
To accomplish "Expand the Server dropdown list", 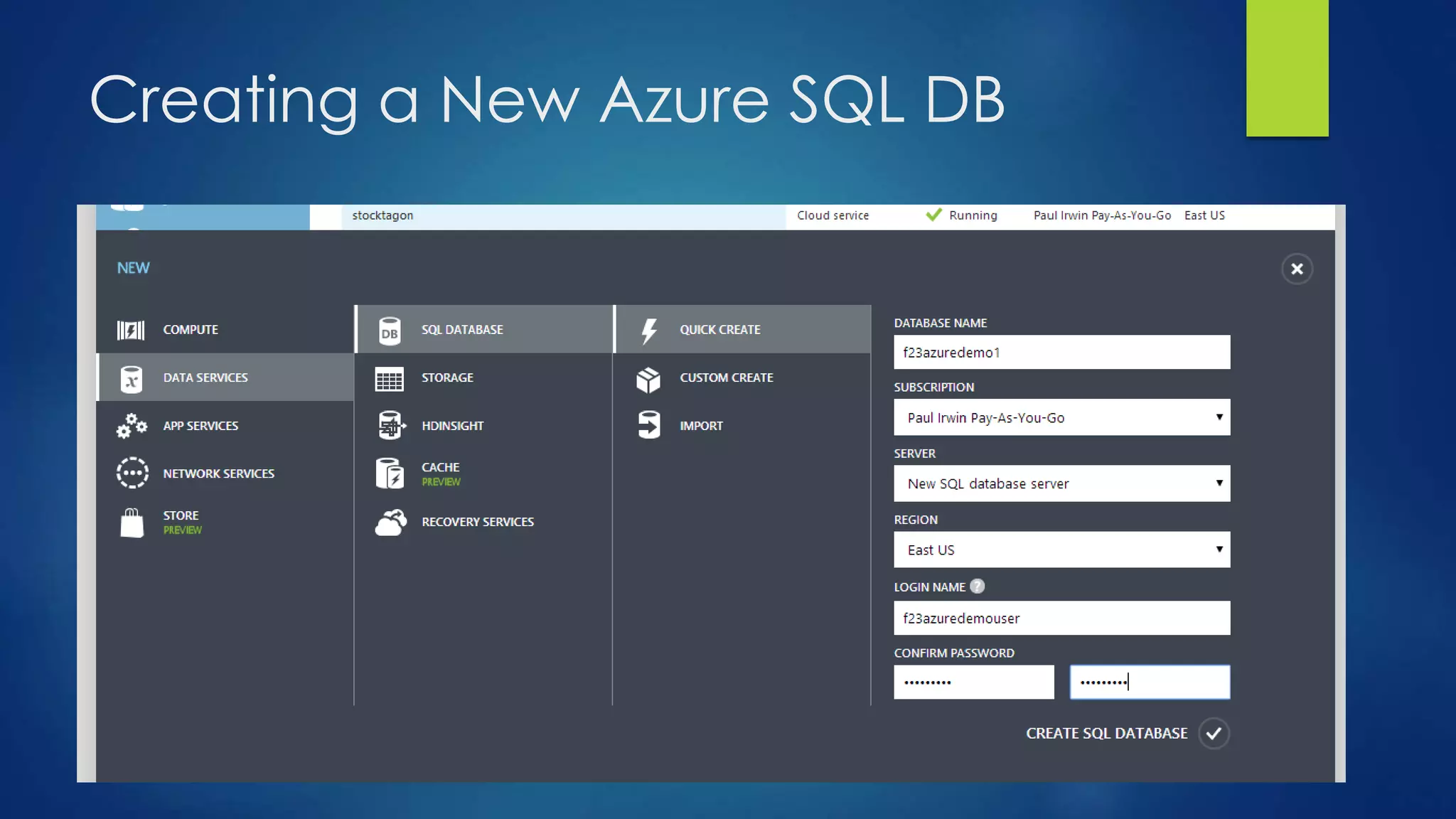I will pyautogui.click(x=1061, y=483).
